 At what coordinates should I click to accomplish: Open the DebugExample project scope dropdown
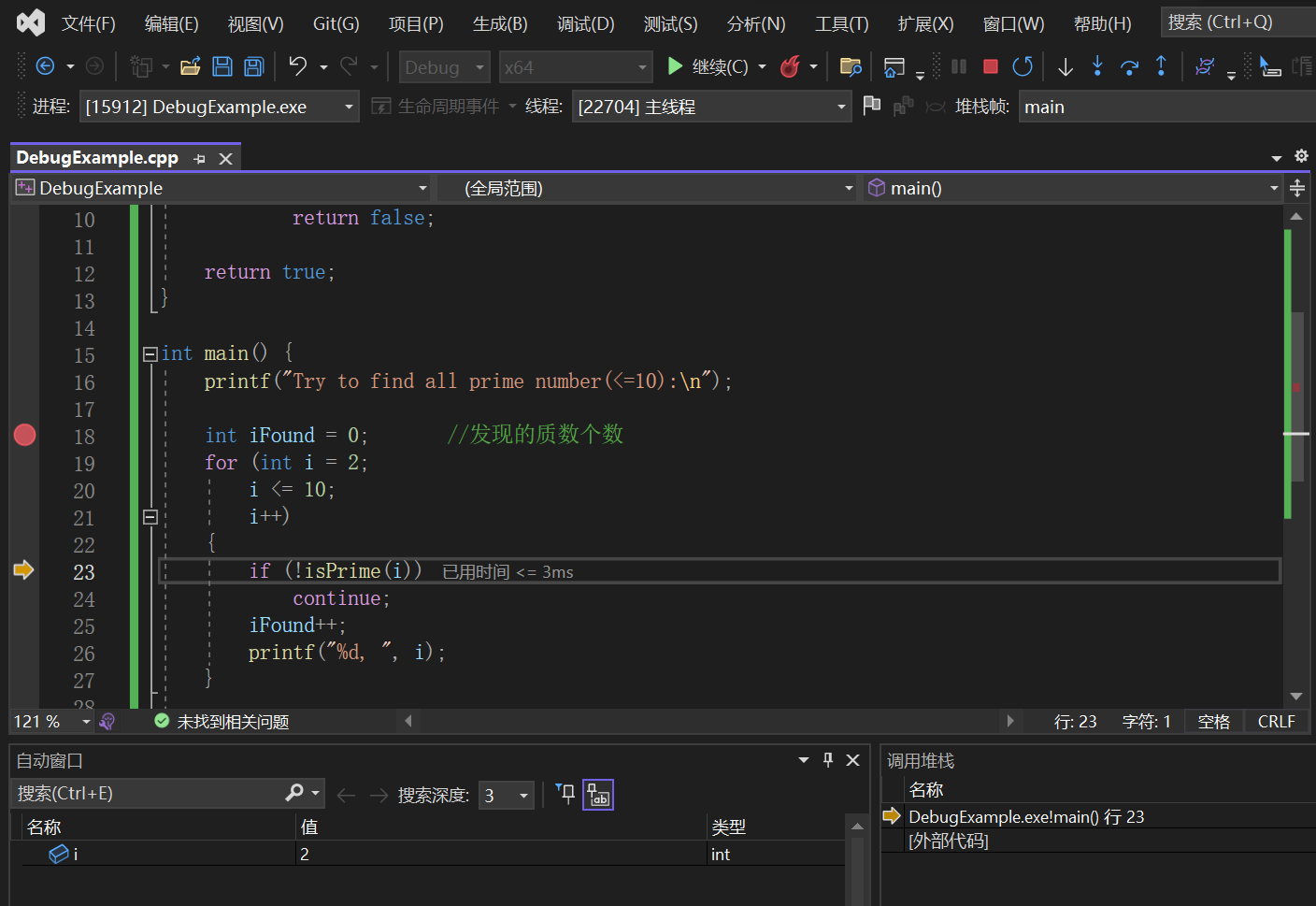222,188
